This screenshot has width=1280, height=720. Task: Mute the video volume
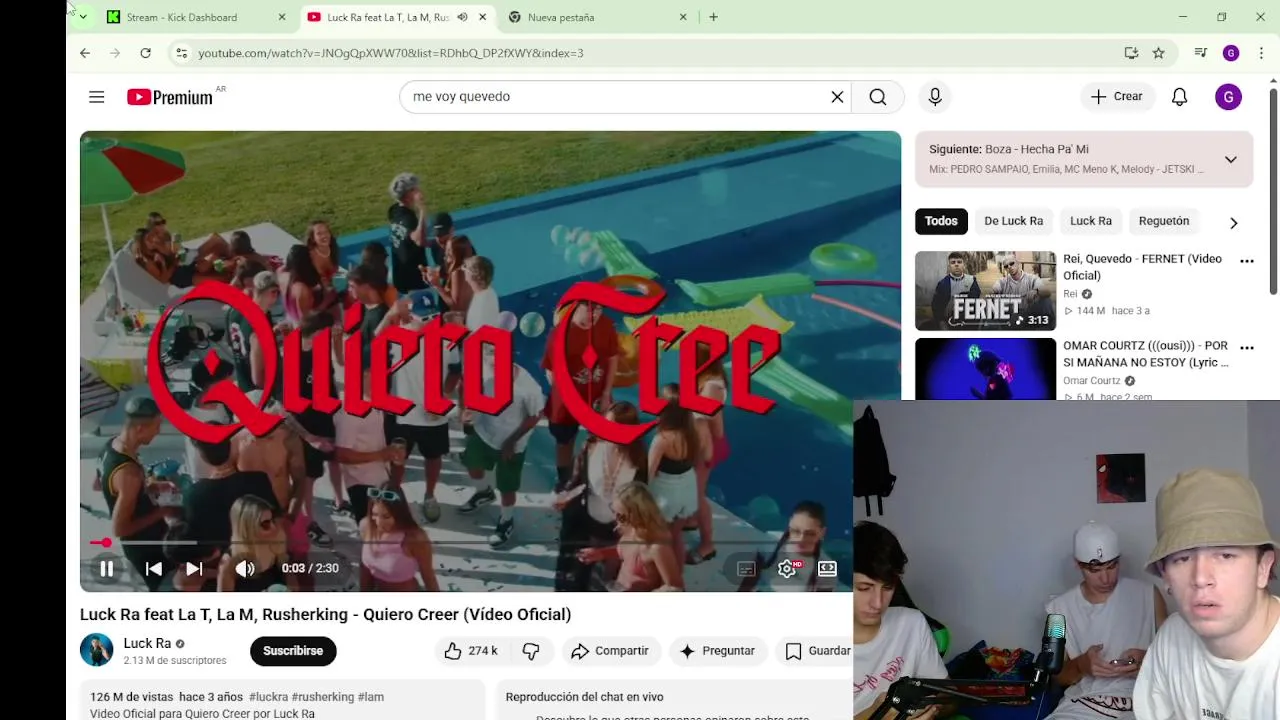pos(245,568)
